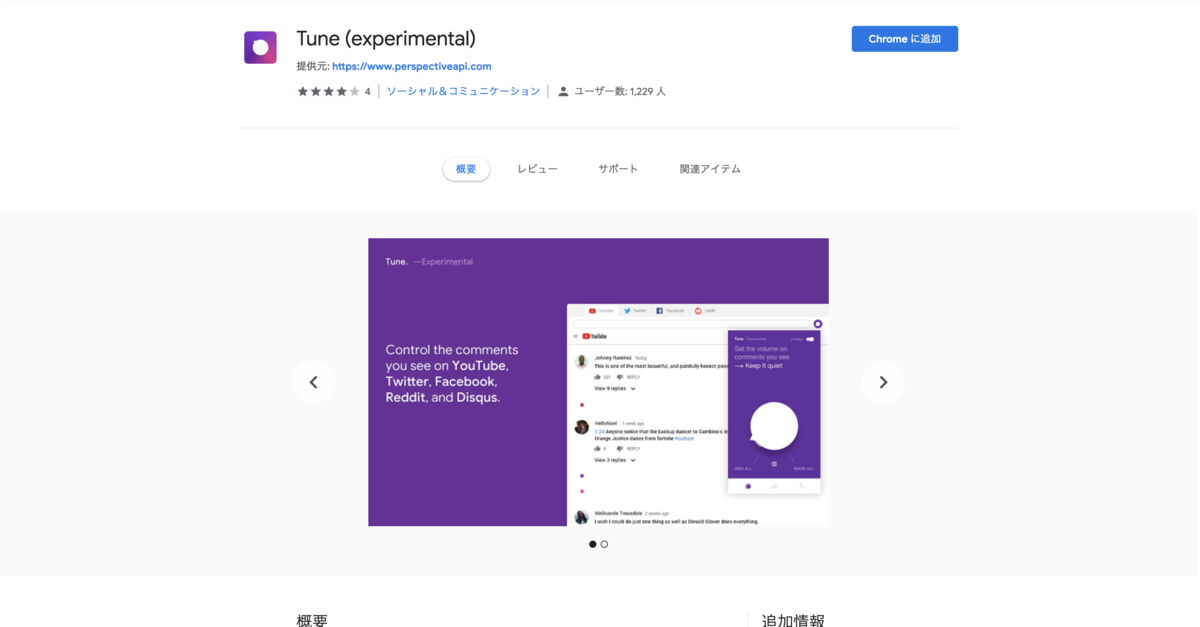Viewport: 1200px width, 627px height.
Task: Click the 'Chrome に追加' button
Action: (904, 39)
